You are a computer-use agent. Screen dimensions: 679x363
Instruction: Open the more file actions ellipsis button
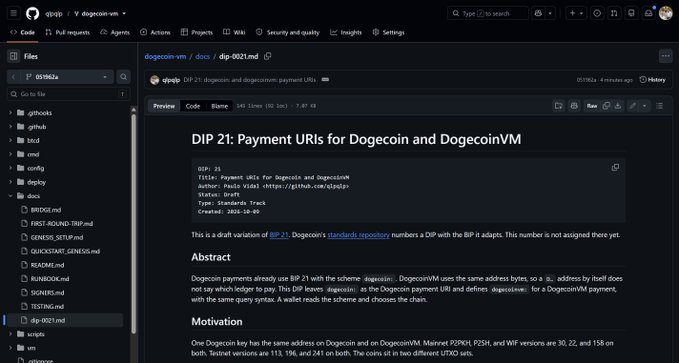pos(666,56)
